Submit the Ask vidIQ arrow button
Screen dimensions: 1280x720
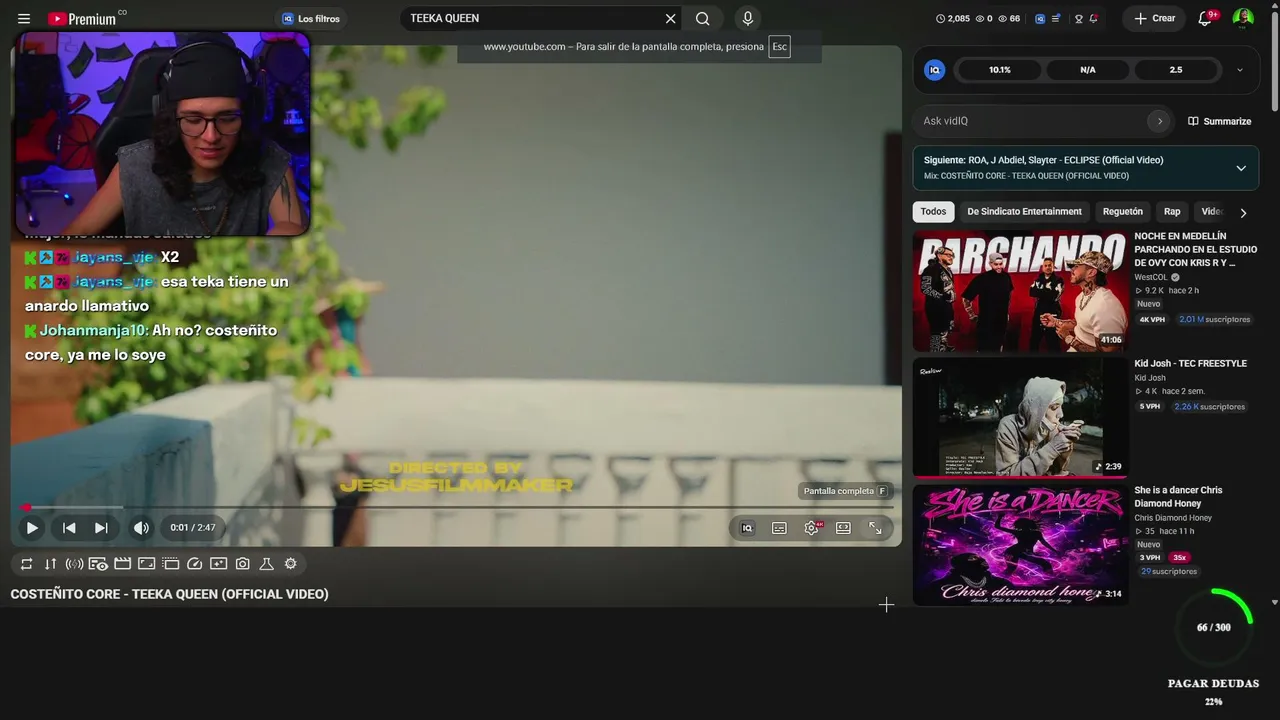tap(1159, 121)
